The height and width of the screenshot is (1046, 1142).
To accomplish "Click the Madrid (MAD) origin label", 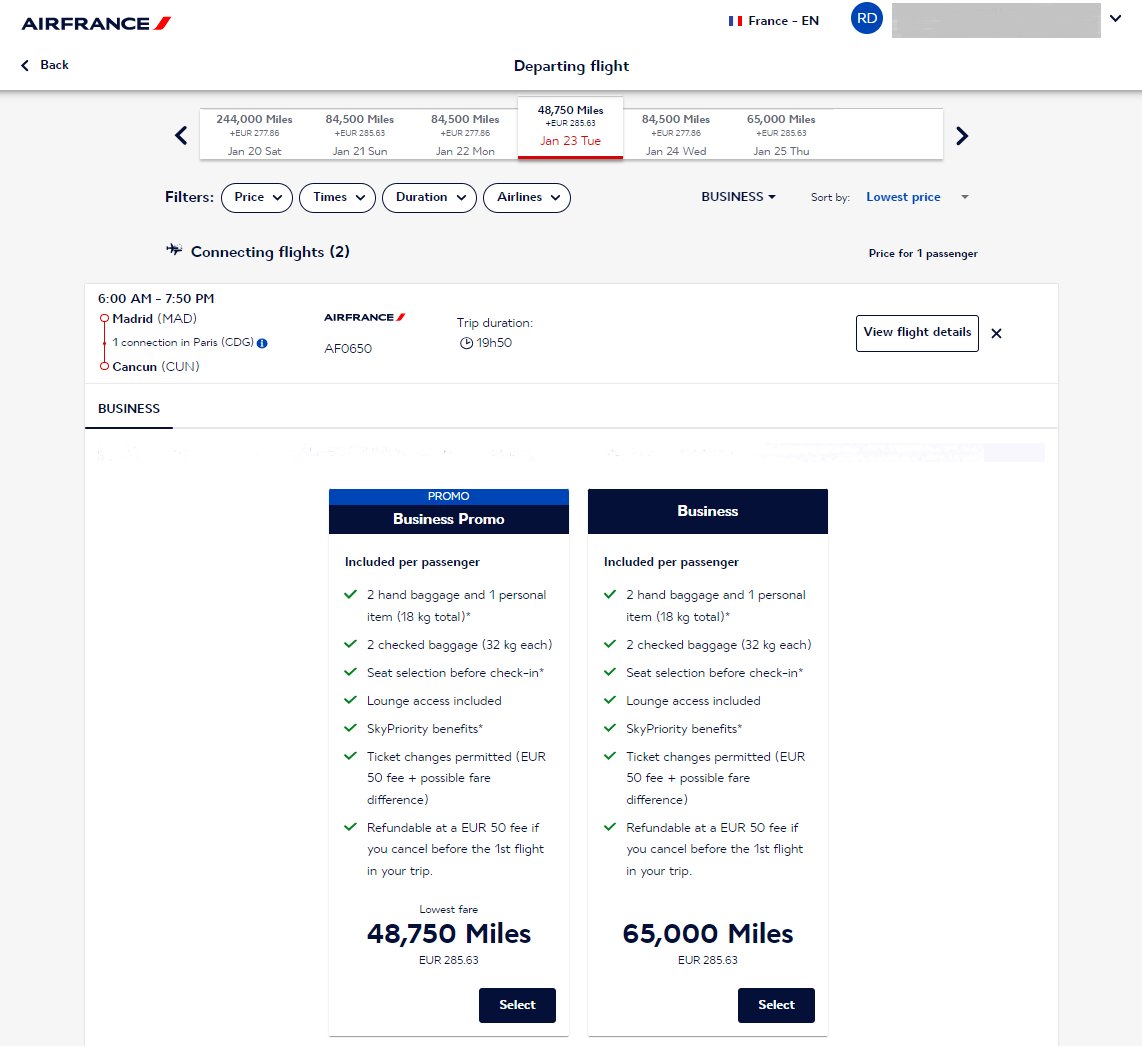I will tap(154, 319).
